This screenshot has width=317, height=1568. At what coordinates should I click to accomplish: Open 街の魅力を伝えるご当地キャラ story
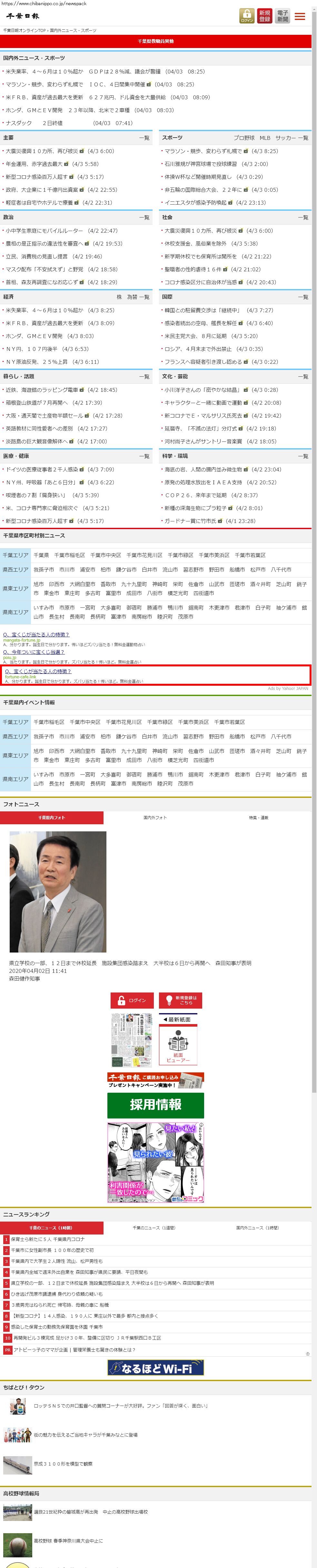point(85,1435)
